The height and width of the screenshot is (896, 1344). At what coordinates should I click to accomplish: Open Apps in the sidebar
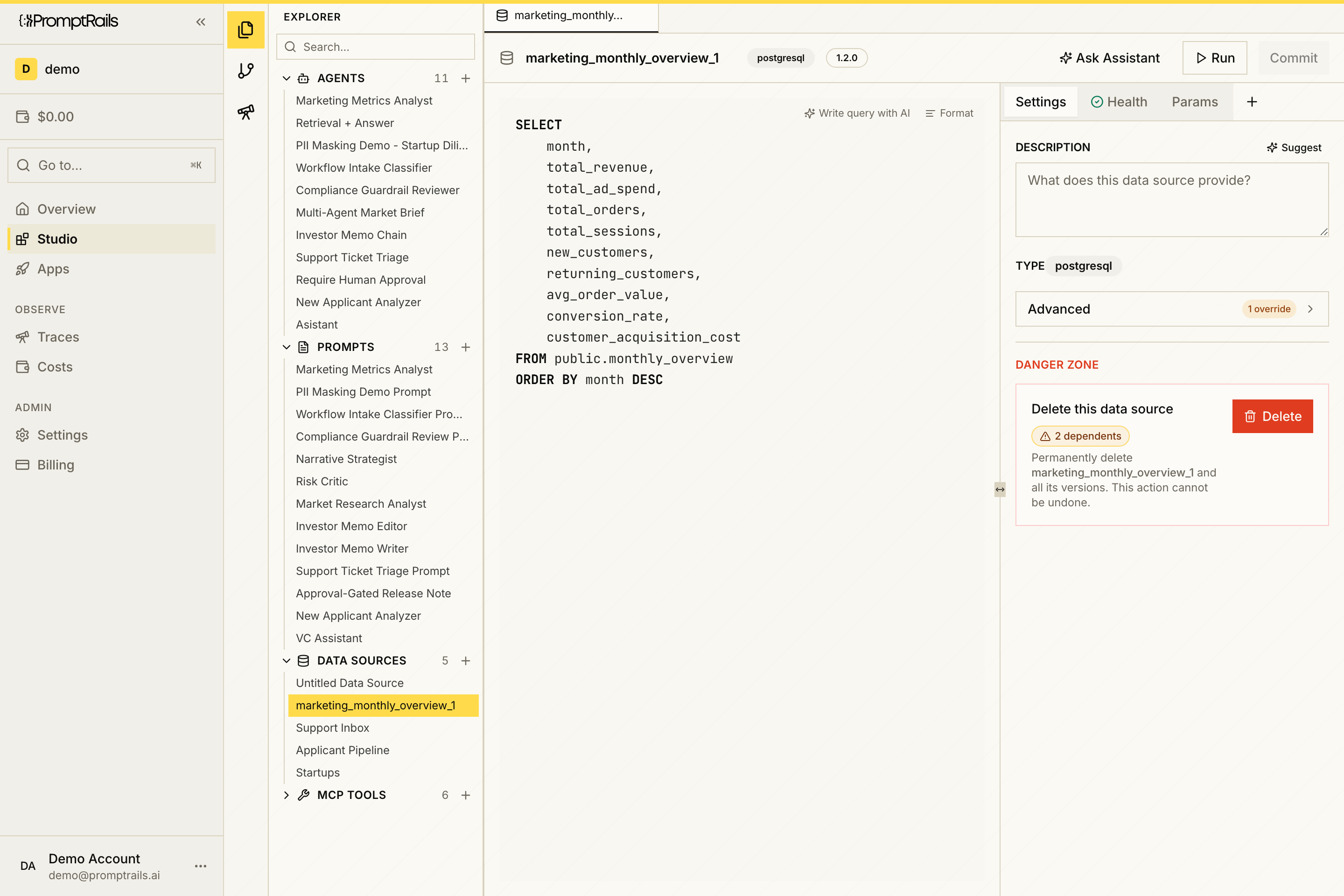pyautogui.click(x=112, y=269)
